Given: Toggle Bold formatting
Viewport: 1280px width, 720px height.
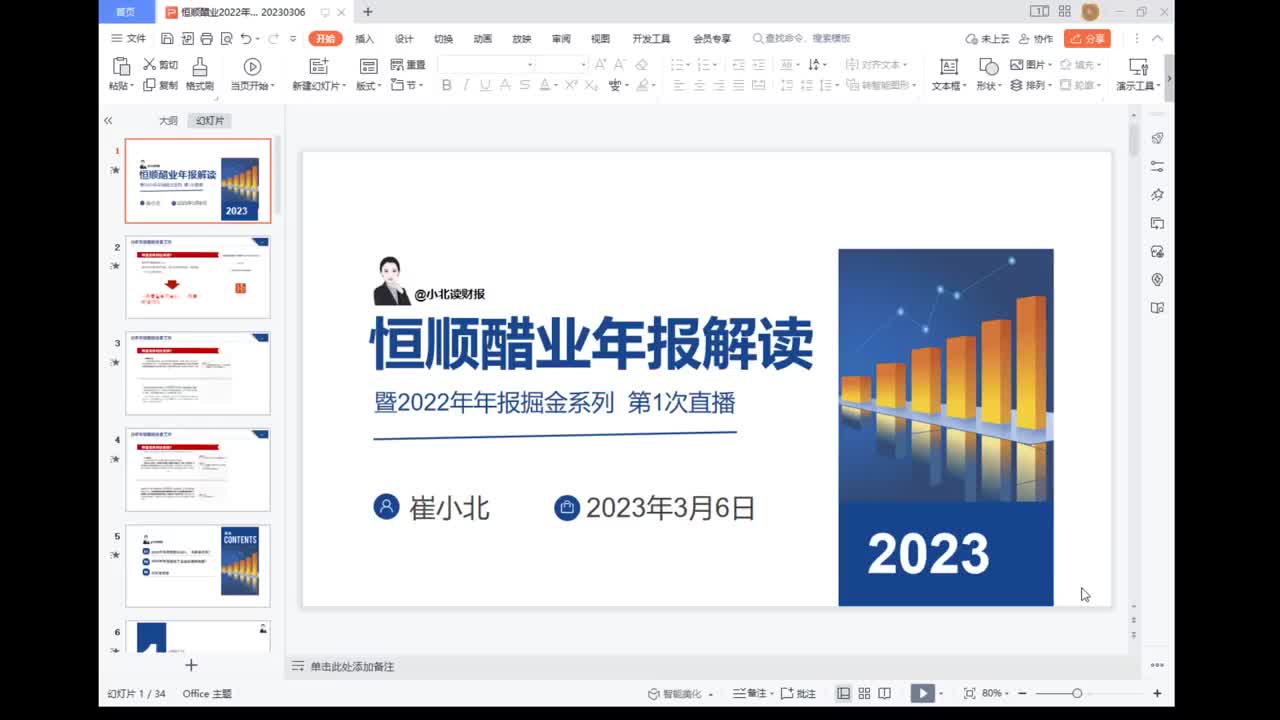Looking at the screenshot, I should pos(446,85).
